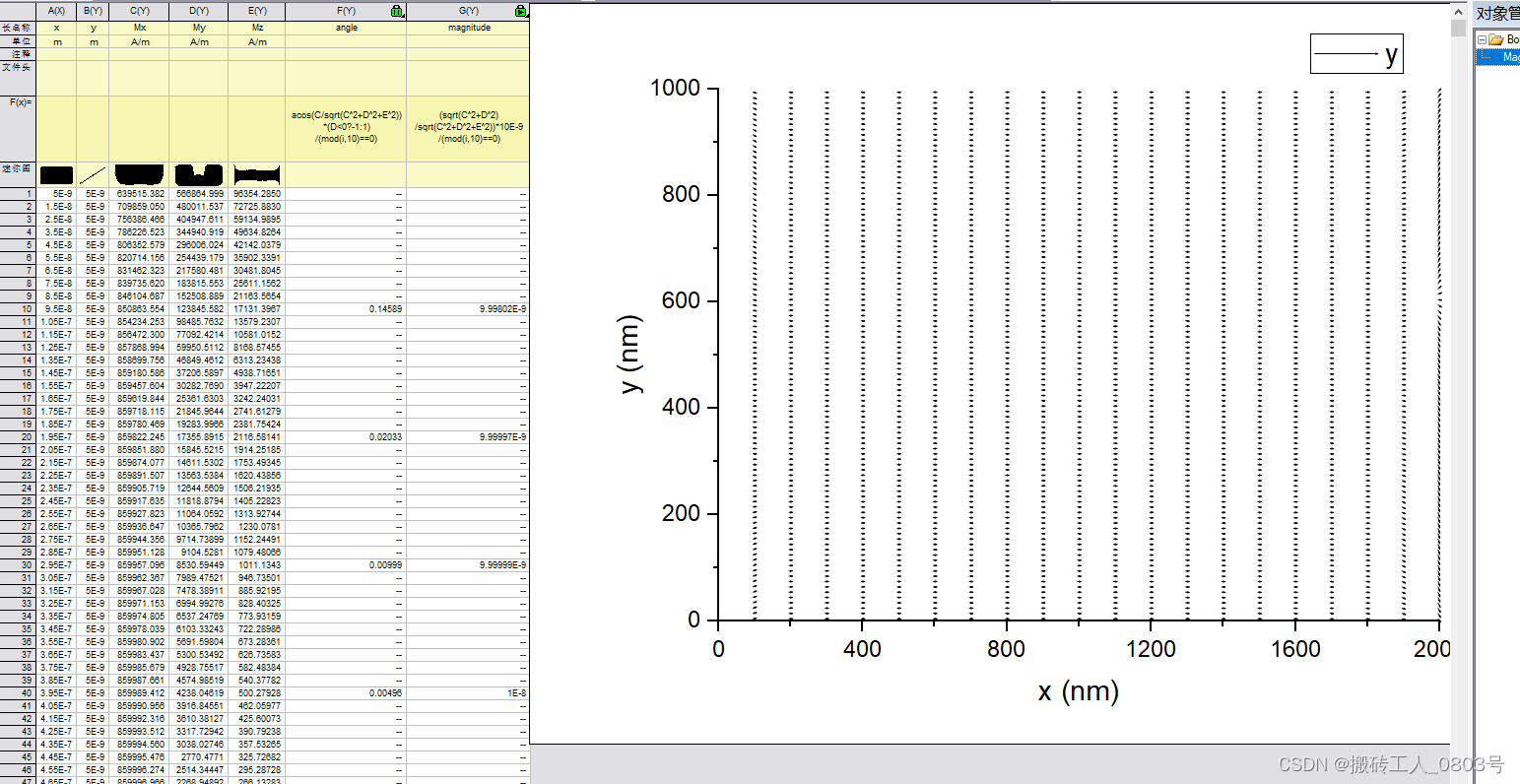This screenshot has width=1520, height=784.
Task: Click the graph window vertical scrollbar thumb
Action: [1458, 28]
